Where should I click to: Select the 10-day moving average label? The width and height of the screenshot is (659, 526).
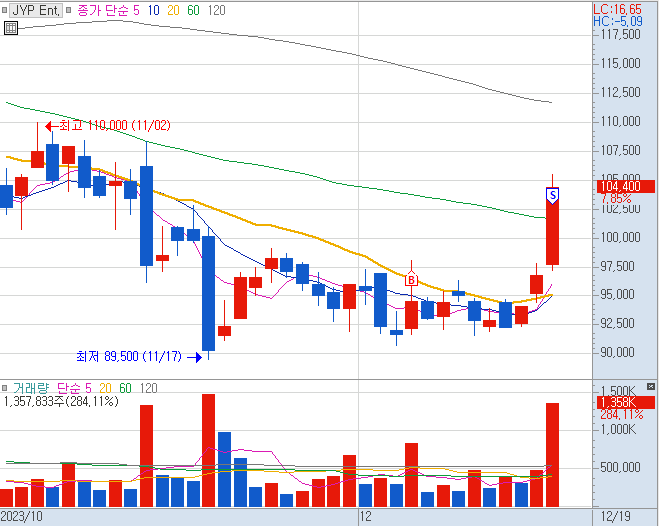[x=153, y=11]
